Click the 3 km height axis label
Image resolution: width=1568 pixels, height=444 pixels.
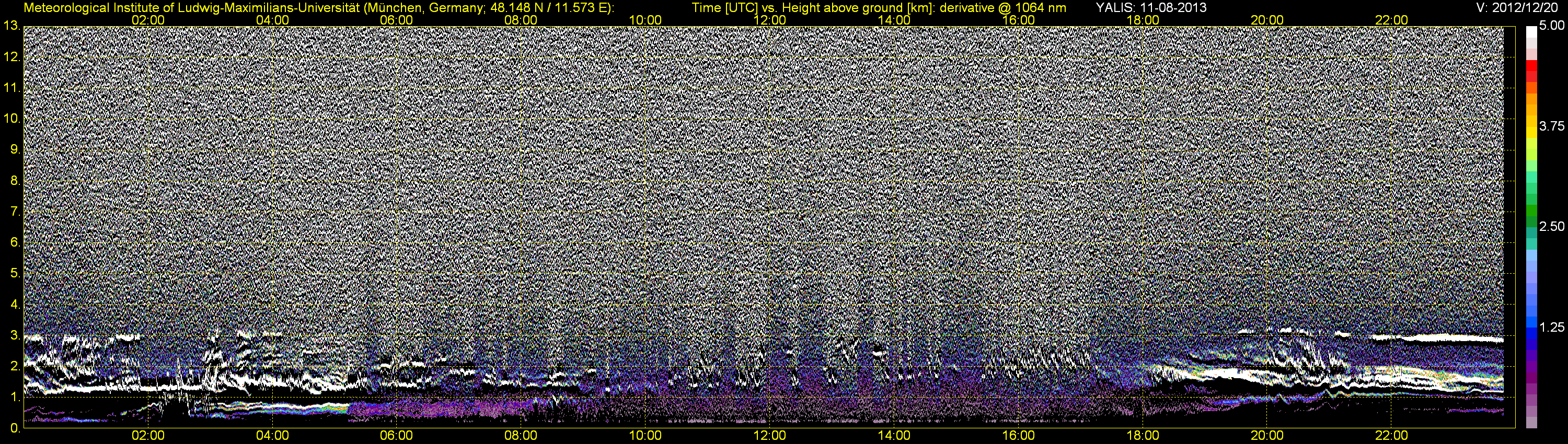[x=15, y=336]
